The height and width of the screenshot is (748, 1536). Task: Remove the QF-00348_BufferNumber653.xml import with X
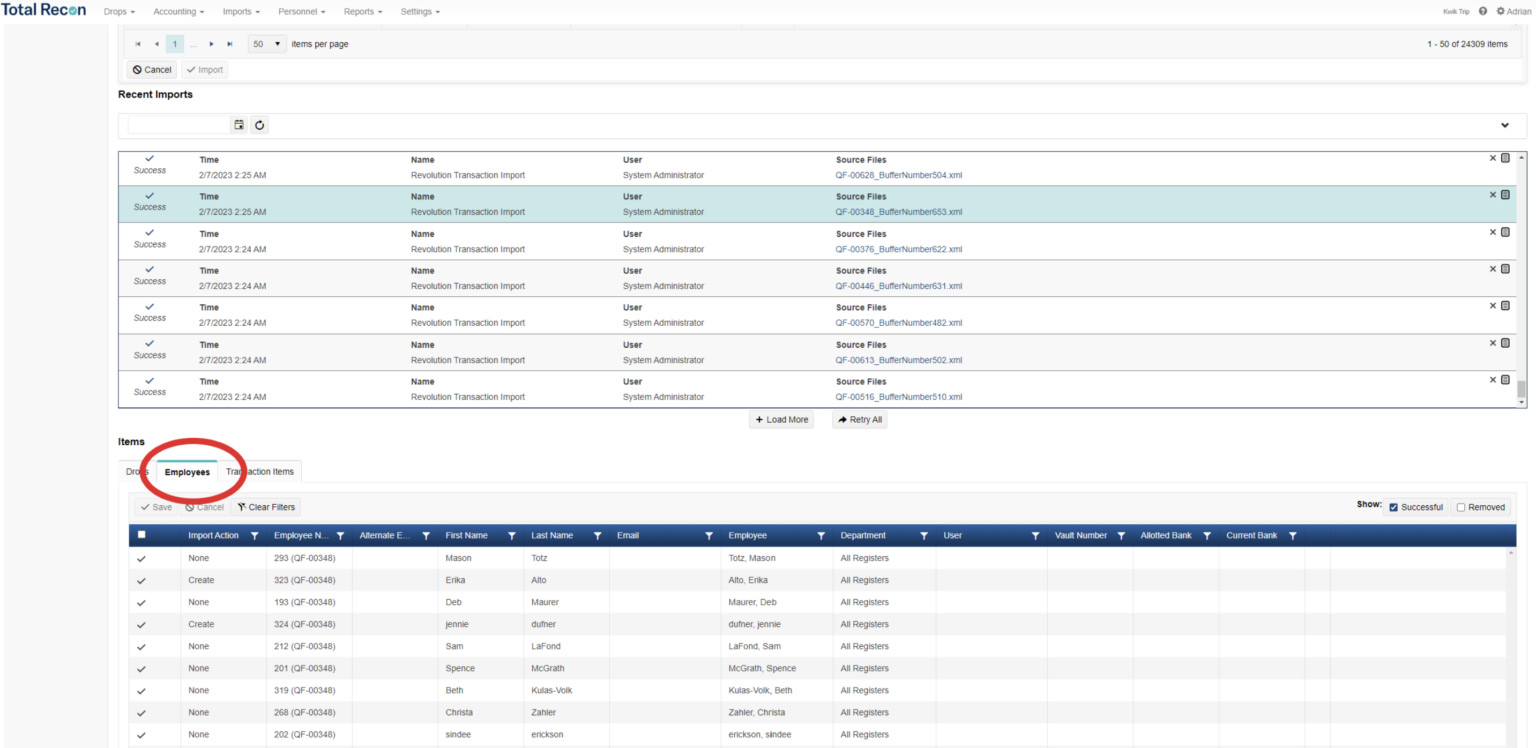click(x=1493, y=195)
